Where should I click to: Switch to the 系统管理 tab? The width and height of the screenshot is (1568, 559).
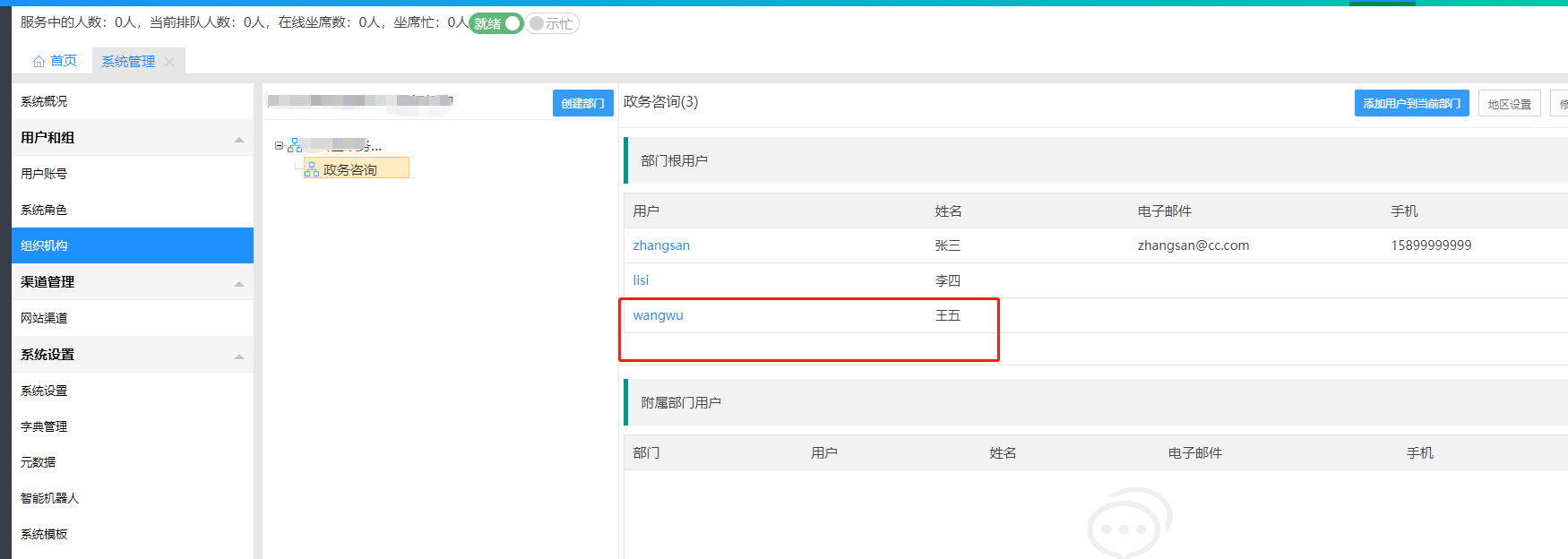128,62
